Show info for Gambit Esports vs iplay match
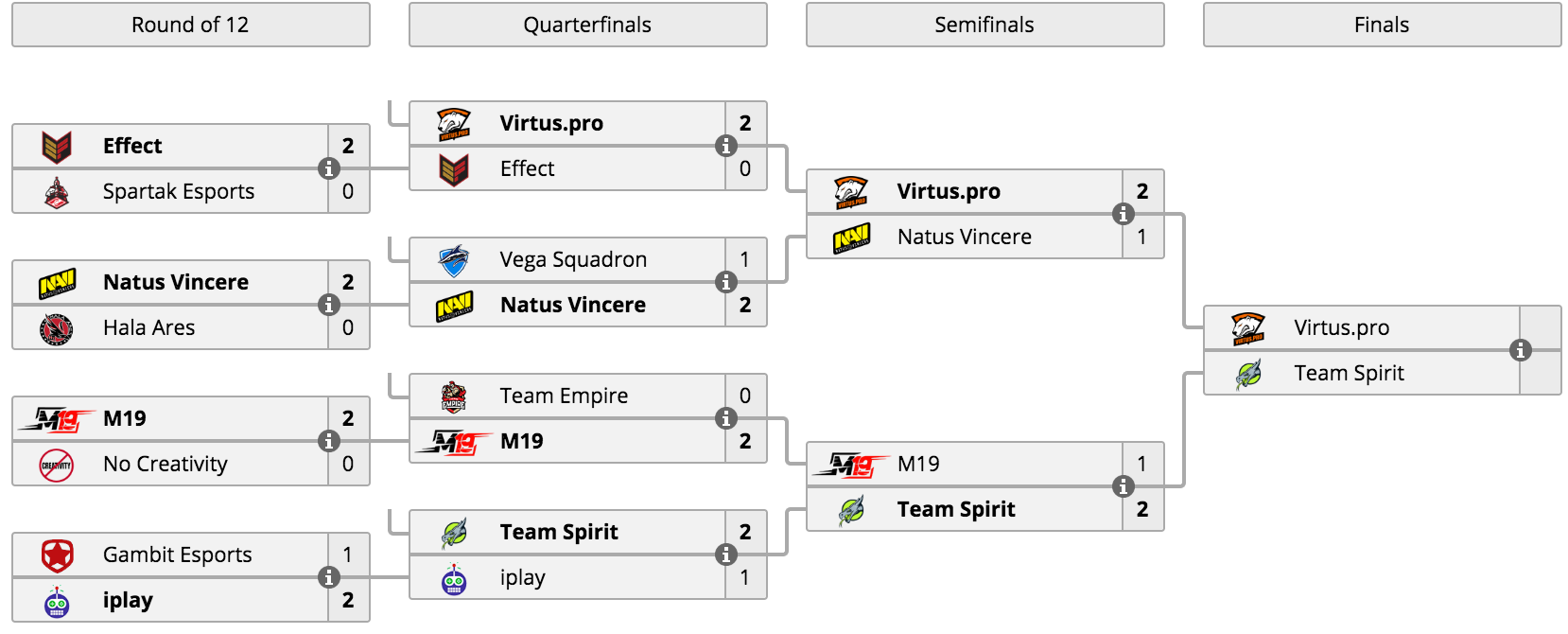 (329, 577)
